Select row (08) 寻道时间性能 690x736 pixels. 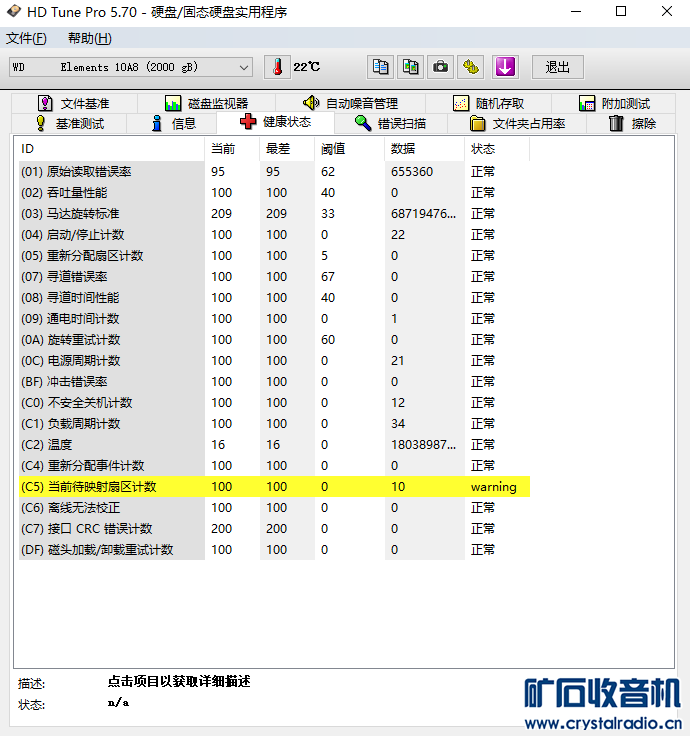click(274, 298)
